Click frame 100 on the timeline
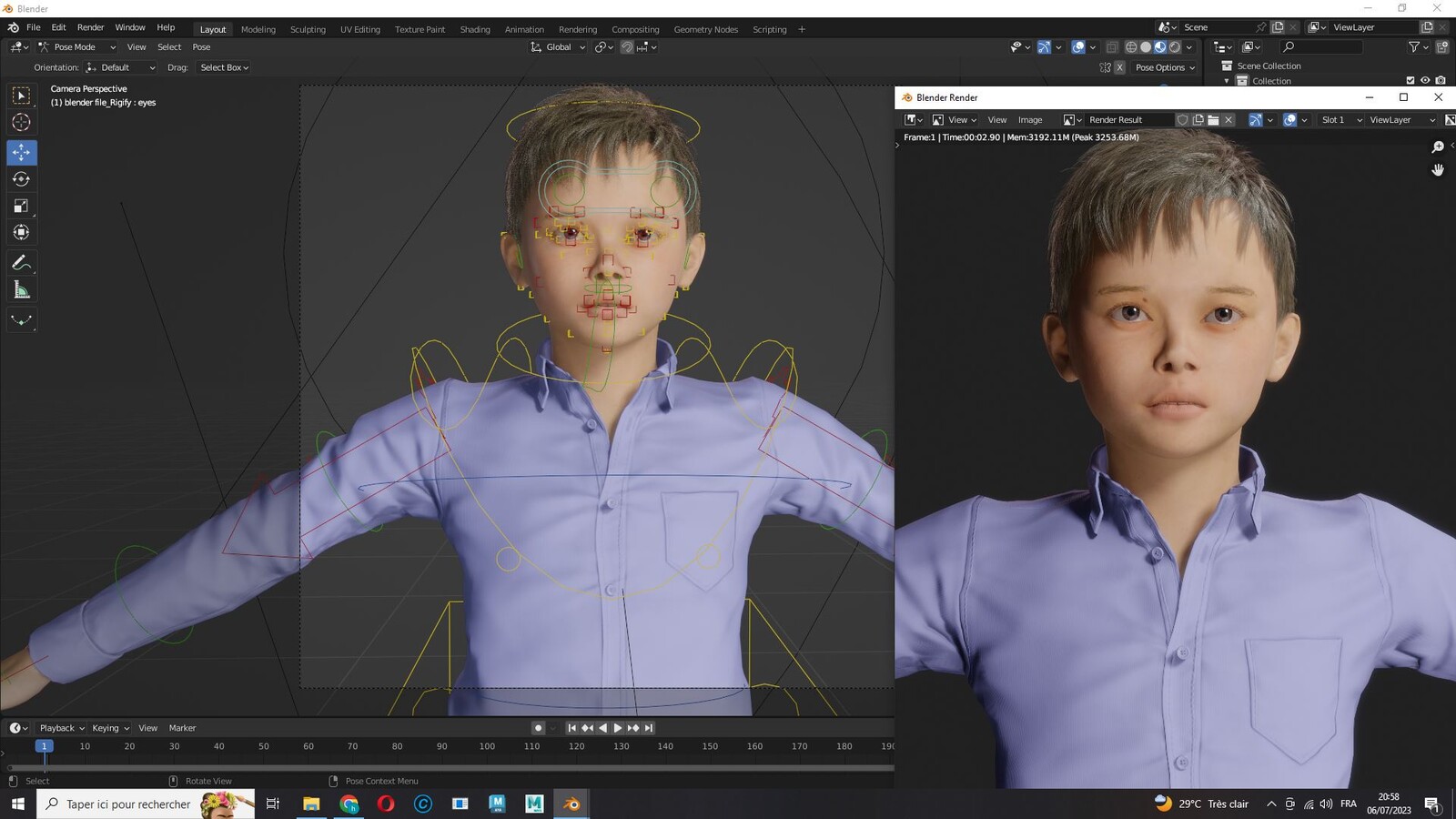This screenshot has width=1456, height=819. (487, 746)
